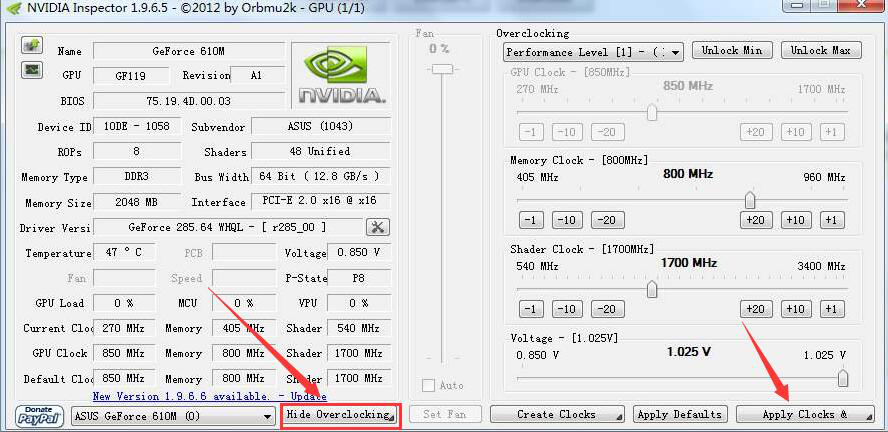888x432 pixels.
Task: Click the Name field showing GeForce 610M
Action: tap(189, 51)
